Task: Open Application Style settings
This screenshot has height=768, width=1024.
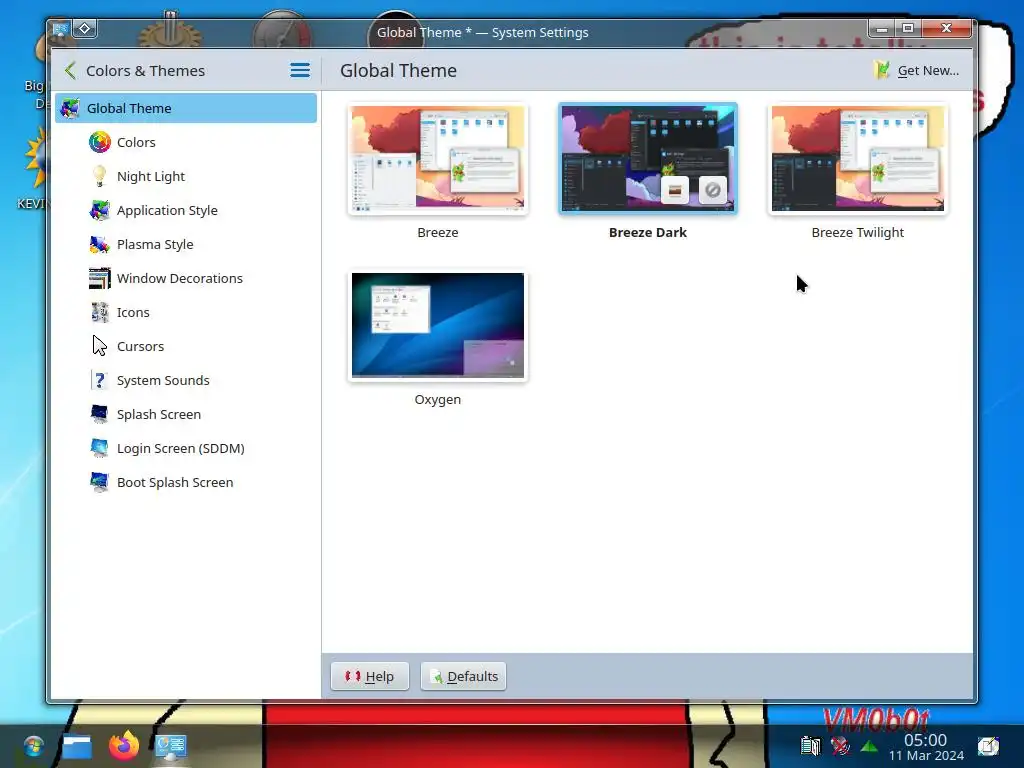Action: [x=185, y=210]
